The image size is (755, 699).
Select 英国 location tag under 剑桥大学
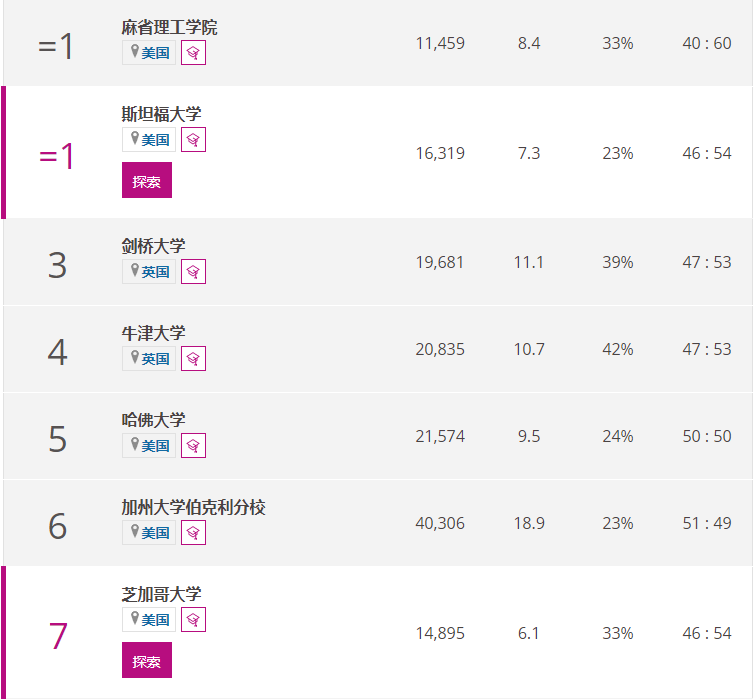[x=149, y=272]
